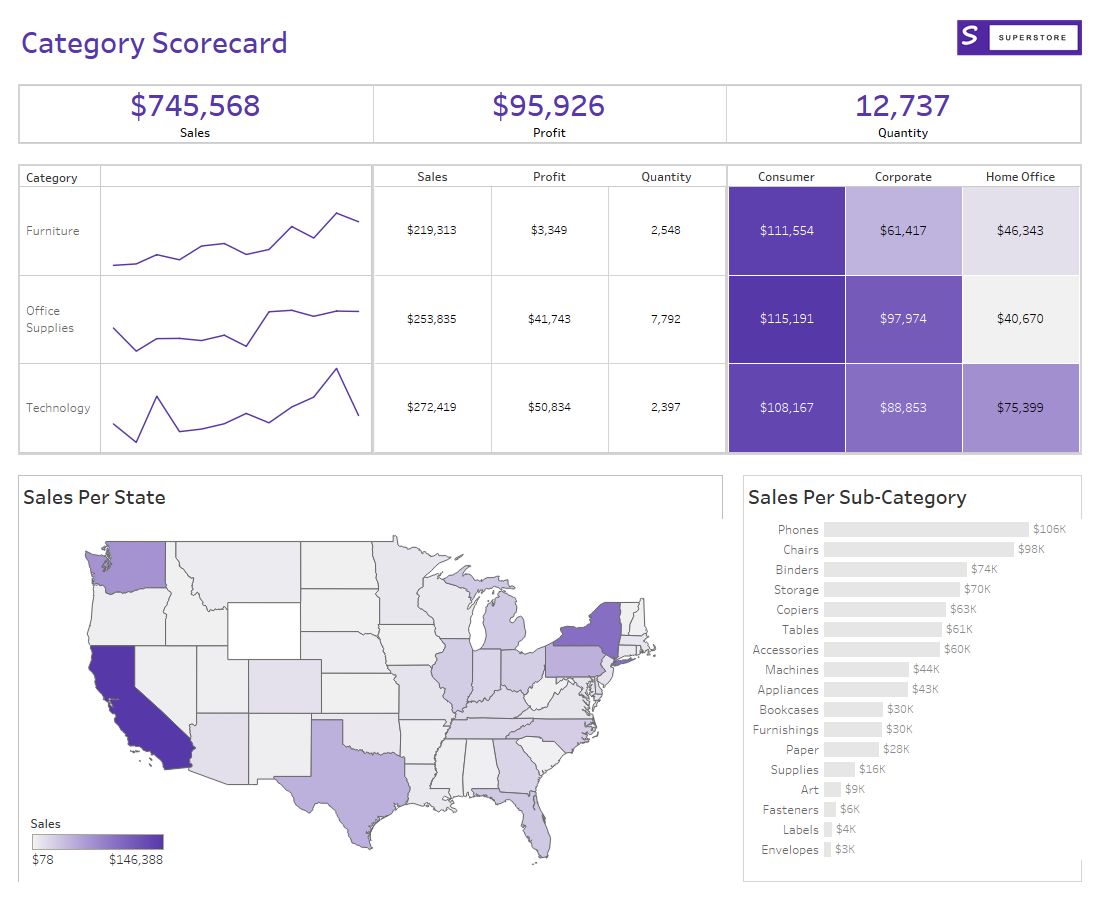The width and height of the screenshot is (1100, 900).
Task: Select Office Supplies profit $41,743
Action: [x=549, y=319]
